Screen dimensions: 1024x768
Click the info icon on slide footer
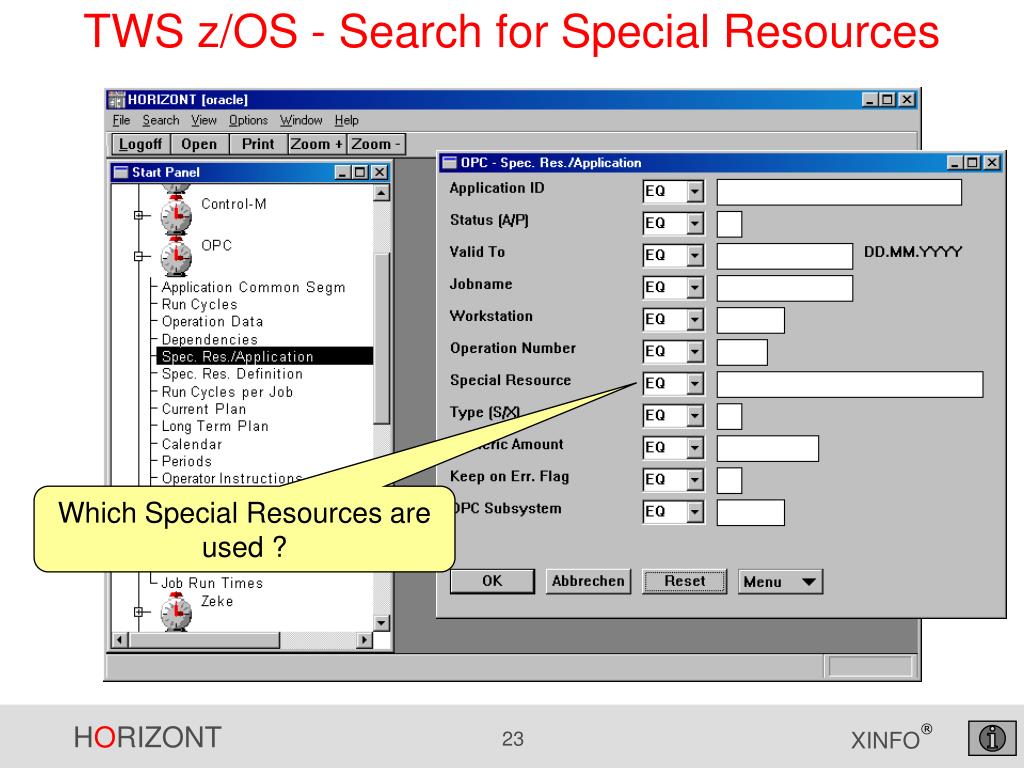(992, 738)
